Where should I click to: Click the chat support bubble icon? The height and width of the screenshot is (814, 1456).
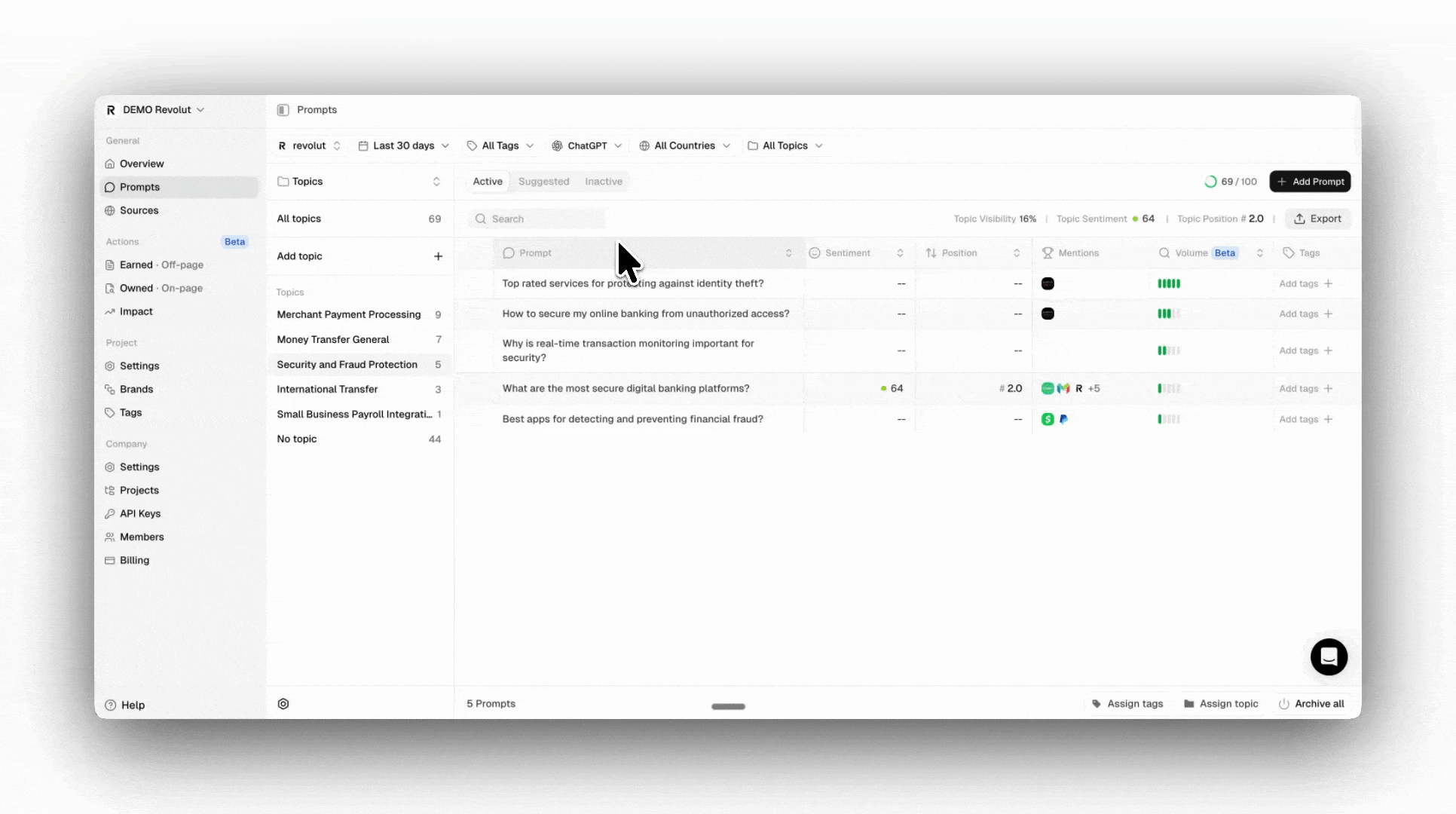click(1329, 657)
